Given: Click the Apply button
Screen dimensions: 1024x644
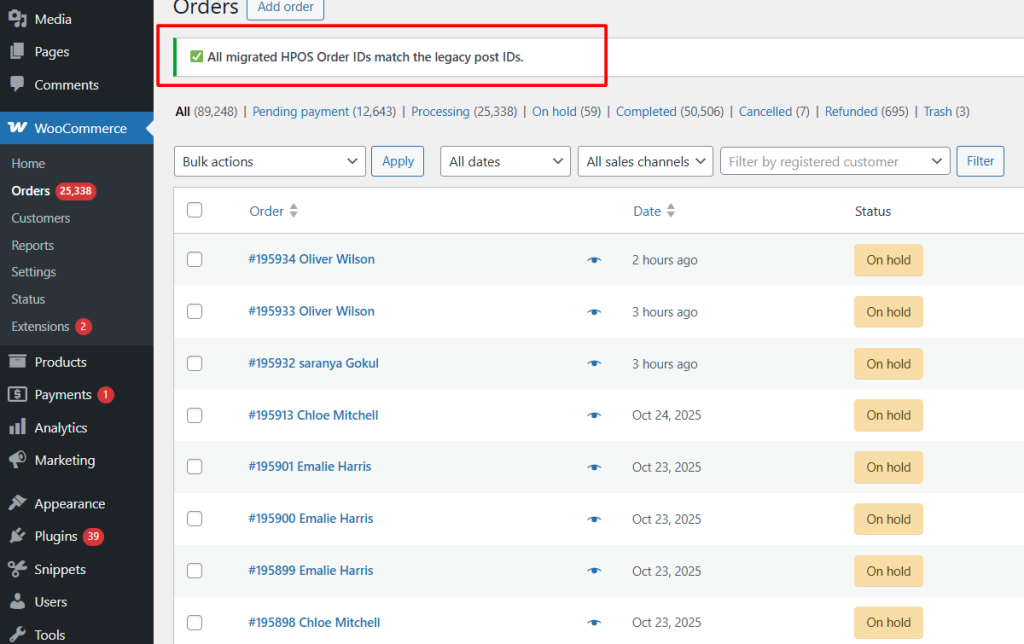Looking at the screenshot, I should tap(397, 161).
